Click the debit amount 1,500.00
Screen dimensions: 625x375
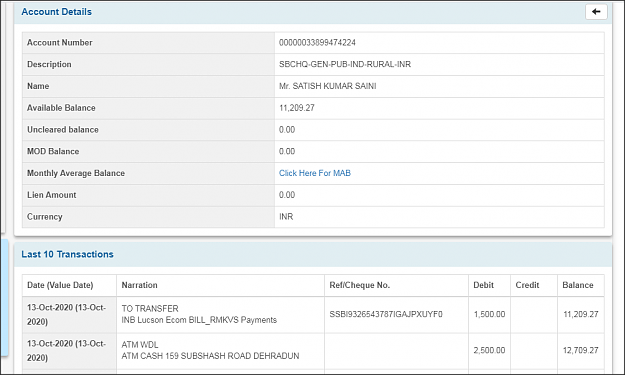(x=489, y=314)
